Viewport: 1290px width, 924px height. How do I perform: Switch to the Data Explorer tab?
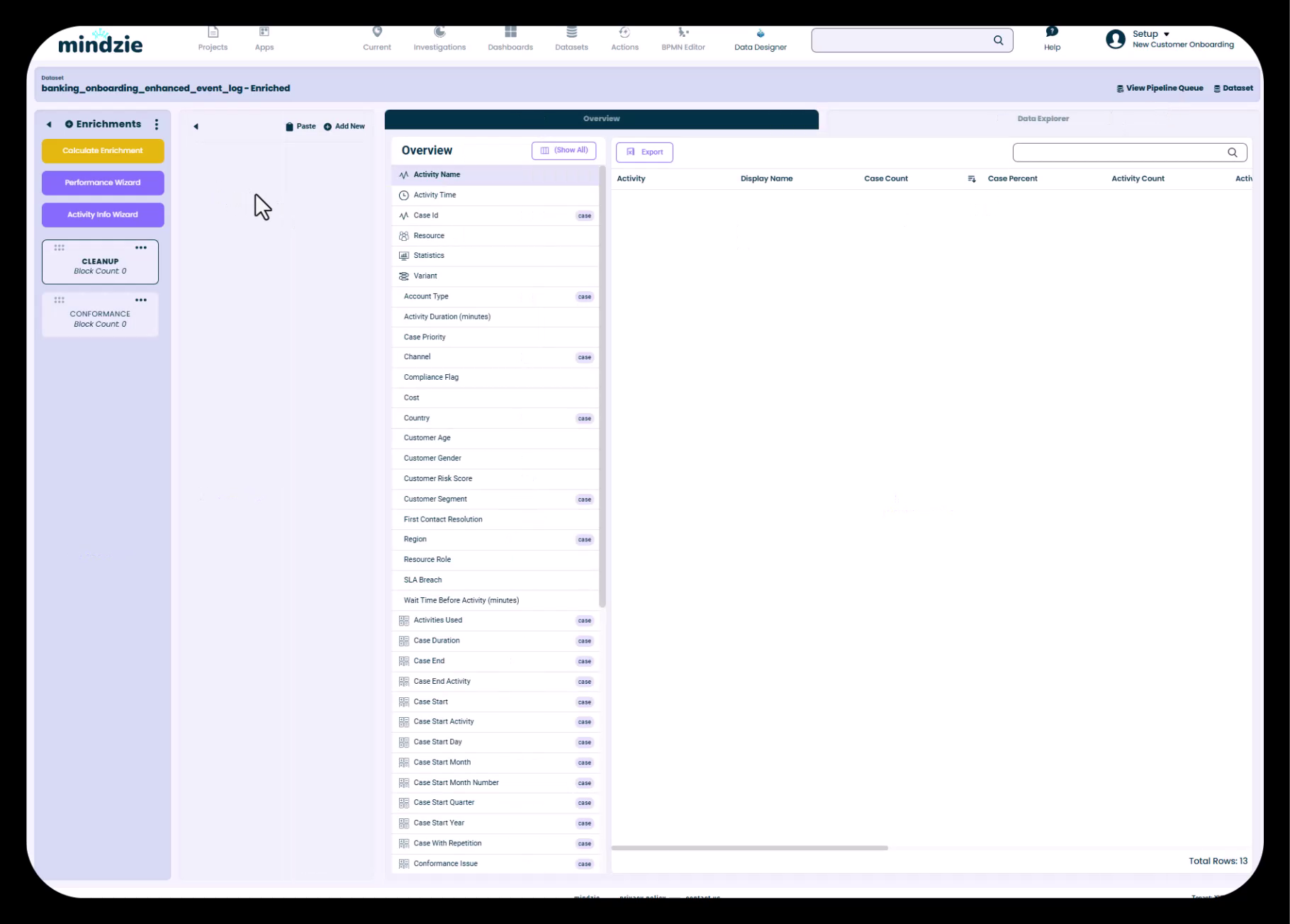pos(1043,119)
